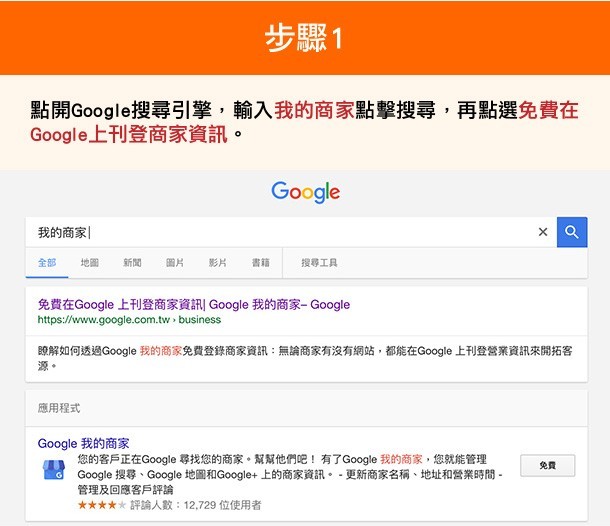
Task: Click the star rating in the app result
Action: tap(102, 505)
